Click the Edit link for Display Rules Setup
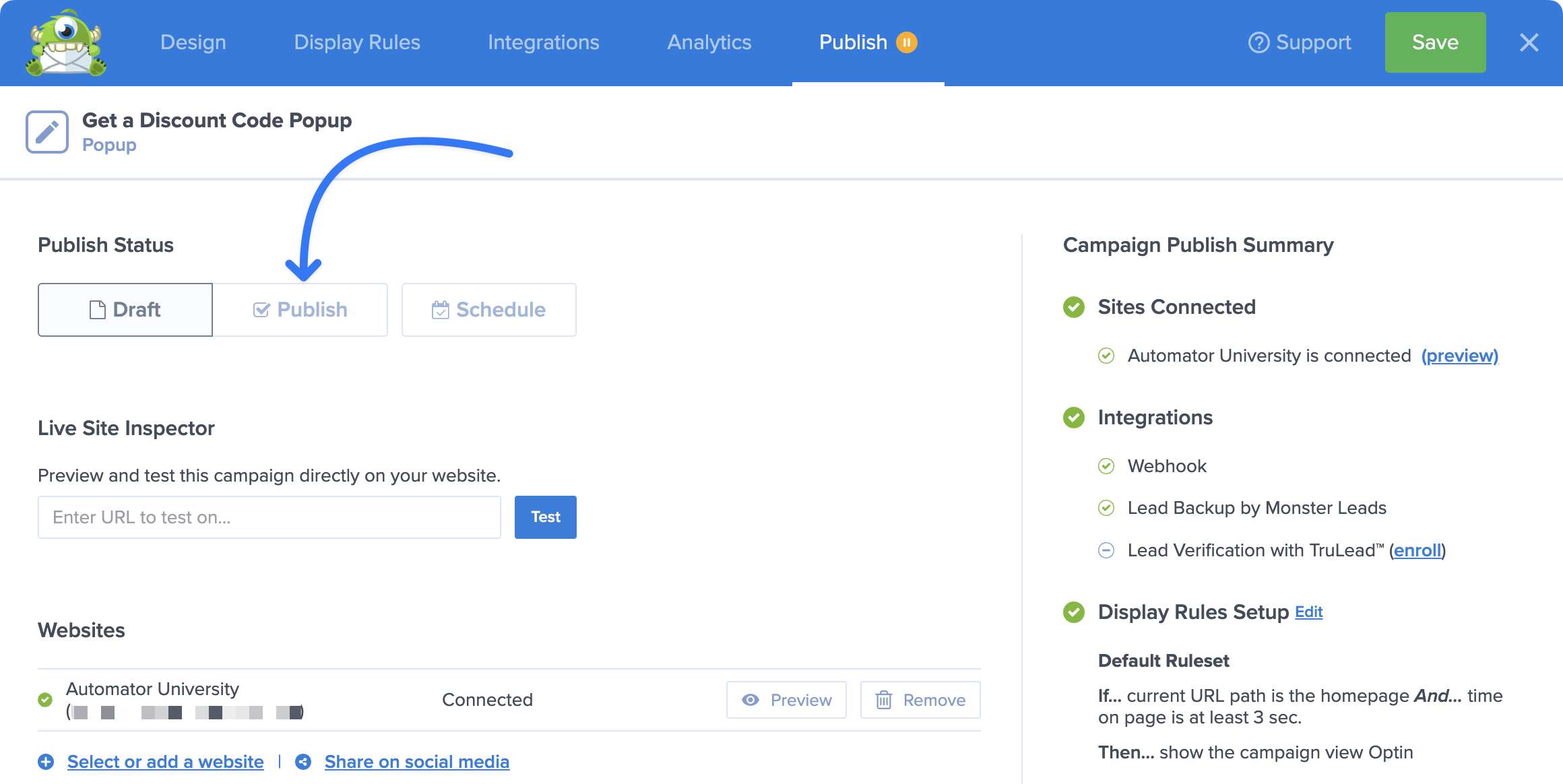This screenshot has width=1563, height=784. pyautogui.click(x=1308, y=612)
